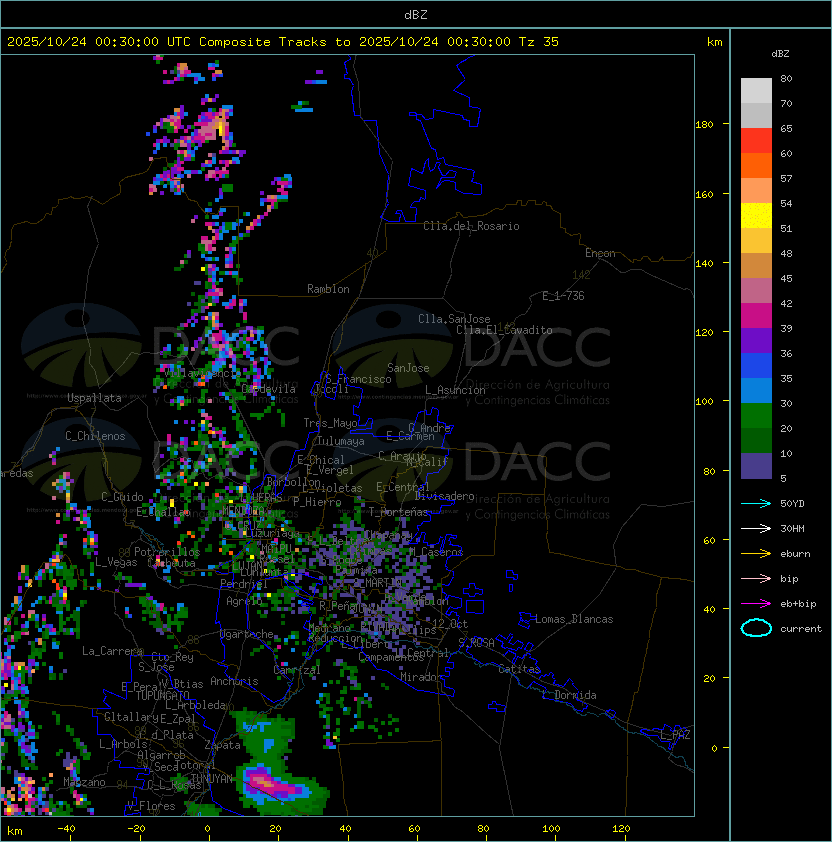Pick the tan 45–48 dBZ swatch
This screenshot has height=842, width=832.
click(x=756, y=266)
